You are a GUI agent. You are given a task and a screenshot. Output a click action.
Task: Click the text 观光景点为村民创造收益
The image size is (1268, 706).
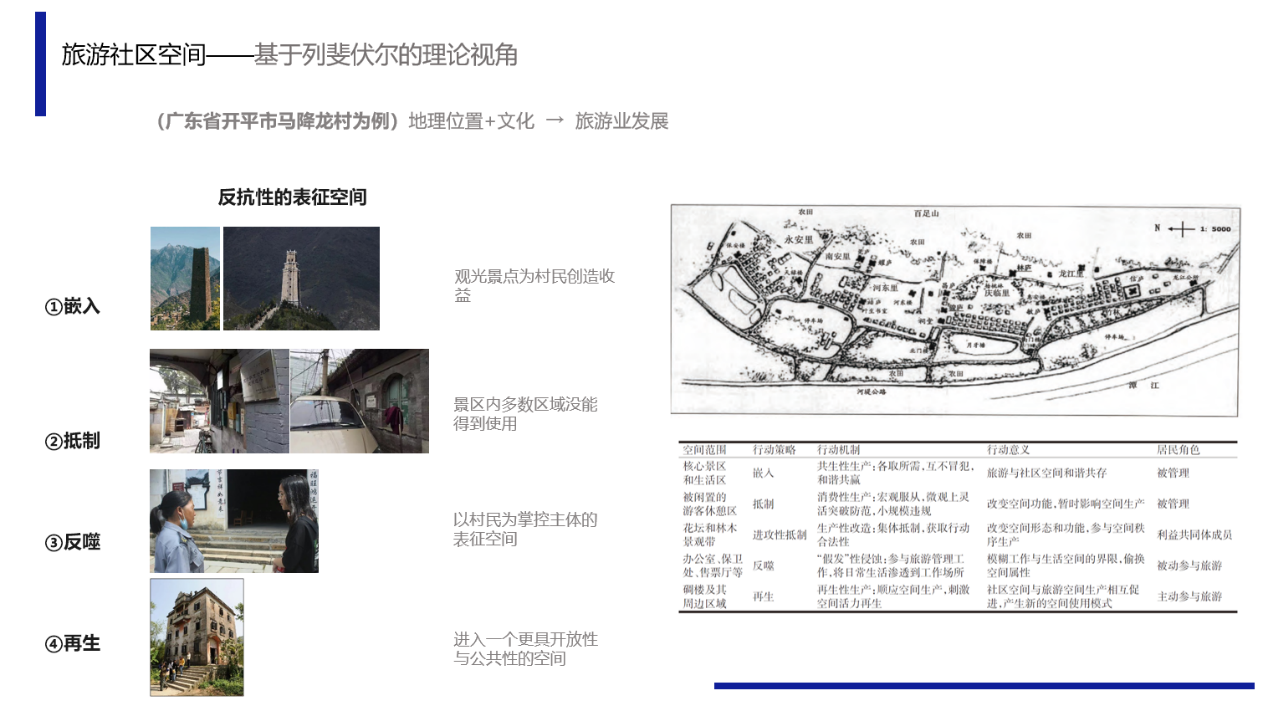pos(534,286)
